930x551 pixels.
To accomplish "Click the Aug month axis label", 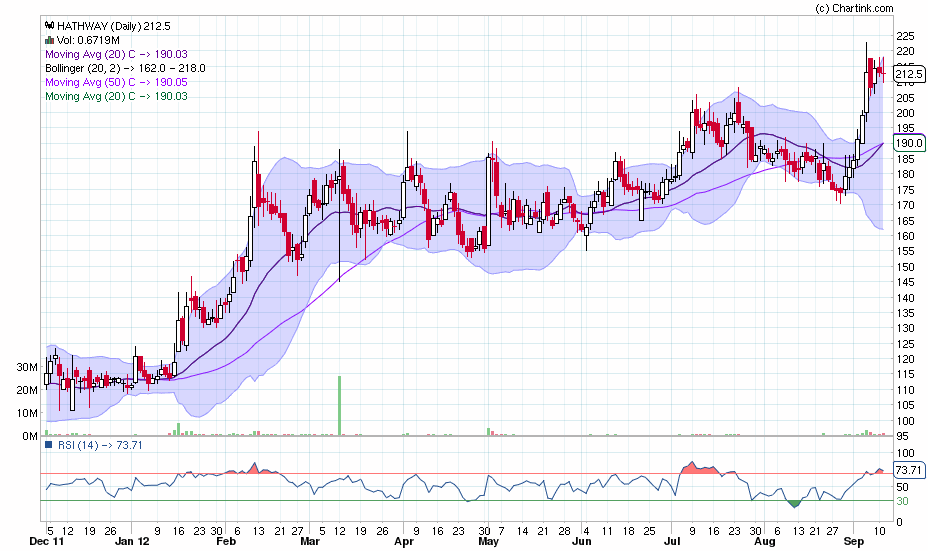I will pyautogui.click(x=765, y=542).
